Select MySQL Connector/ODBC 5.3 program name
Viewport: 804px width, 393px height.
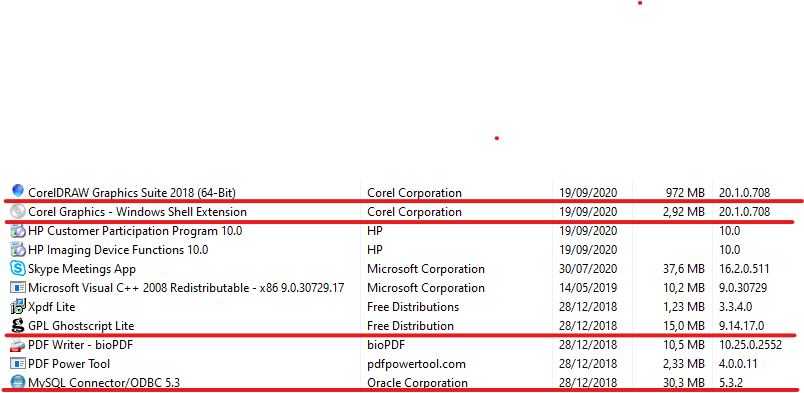[x=104, y=383]
